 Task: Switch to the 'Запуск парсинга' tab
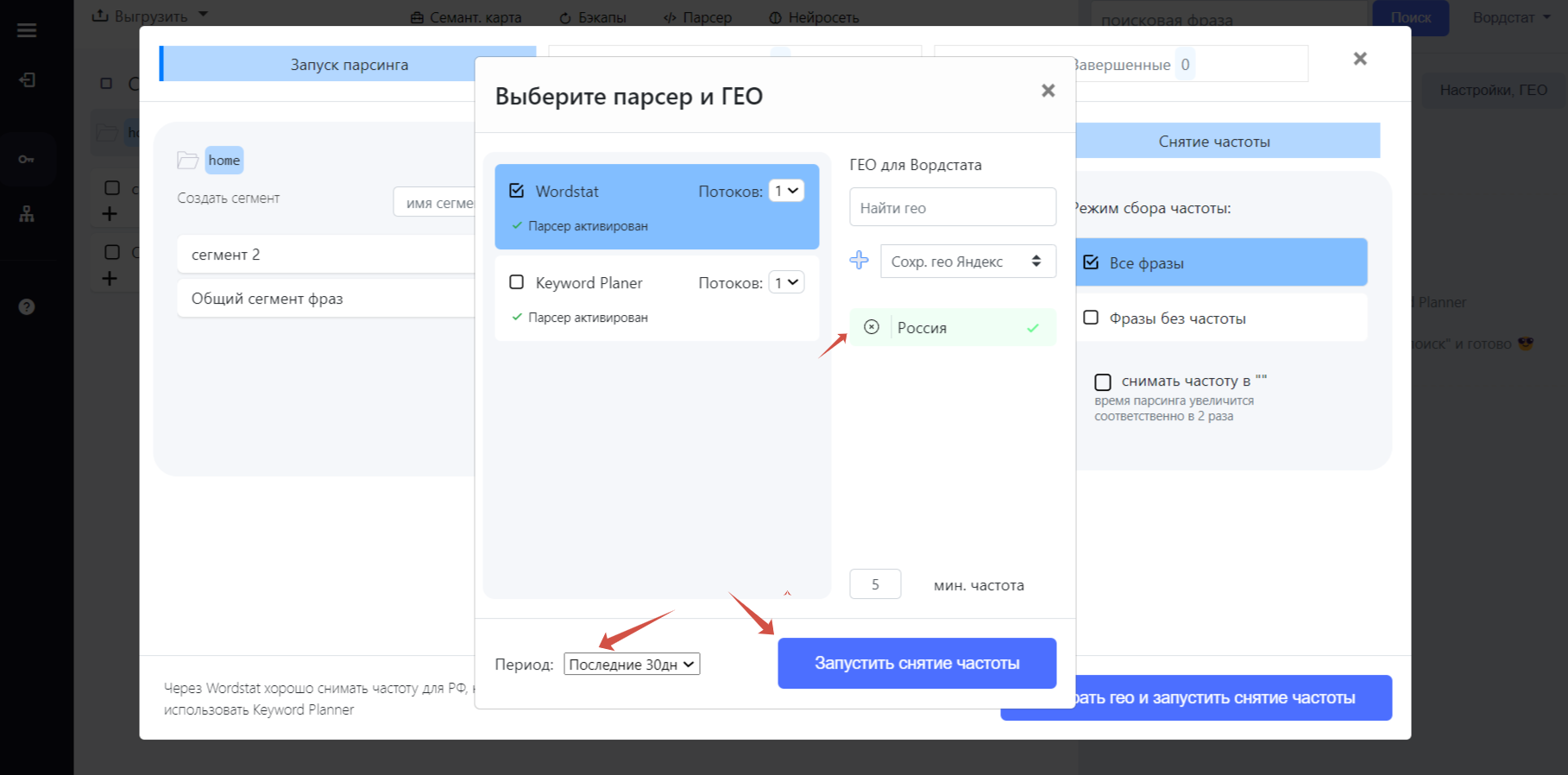point(348,65)
